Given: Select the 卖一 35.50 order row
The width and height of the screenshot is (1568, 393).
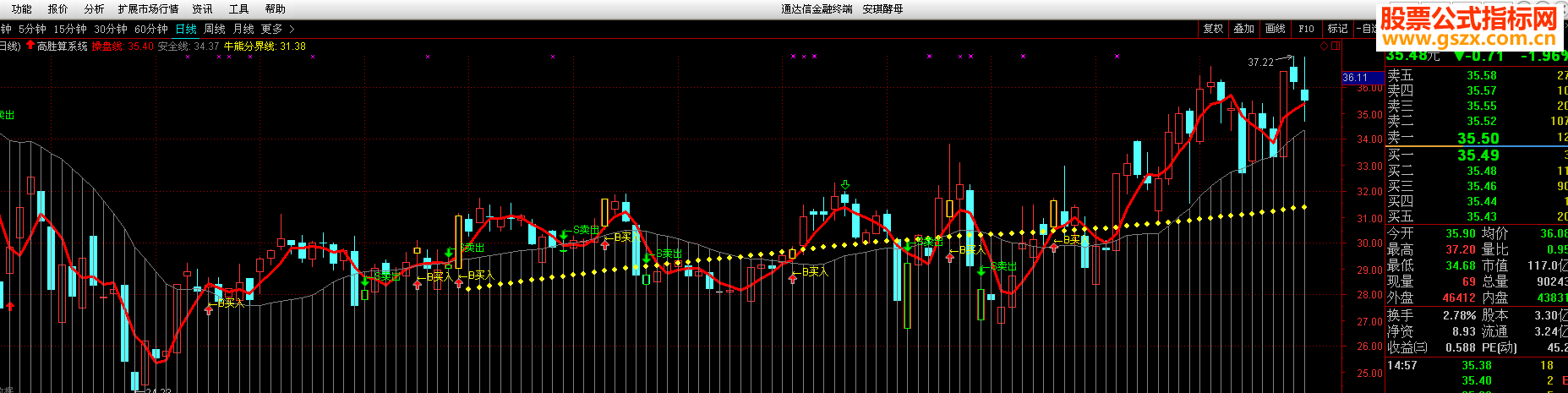Looking at the screenshot, I should pos(1477,138).
